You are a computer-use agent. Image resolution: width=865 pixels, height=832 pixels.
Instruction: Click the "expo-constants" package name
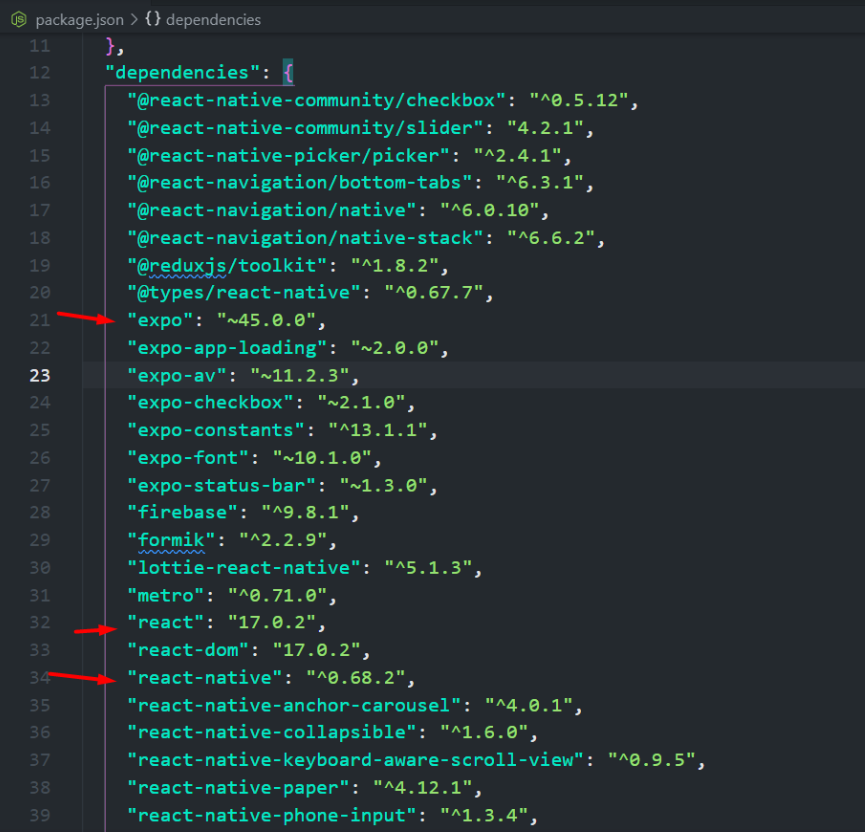216,430
